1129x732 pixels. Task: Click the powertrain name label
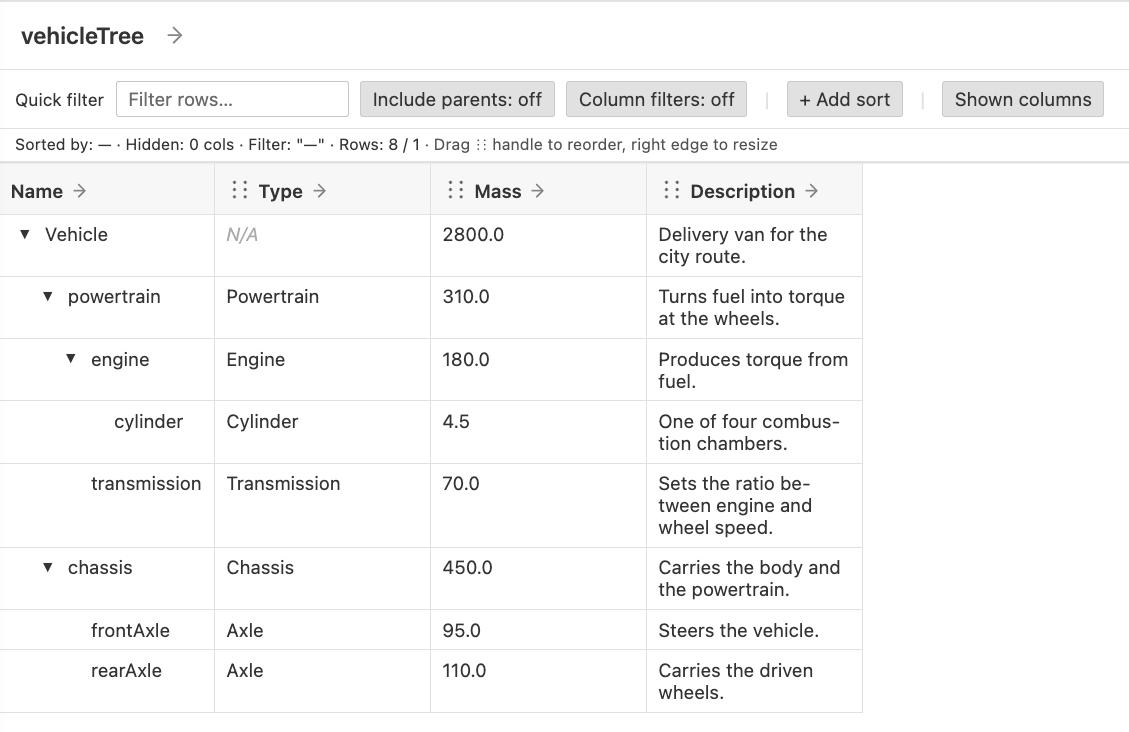[114, 297]
